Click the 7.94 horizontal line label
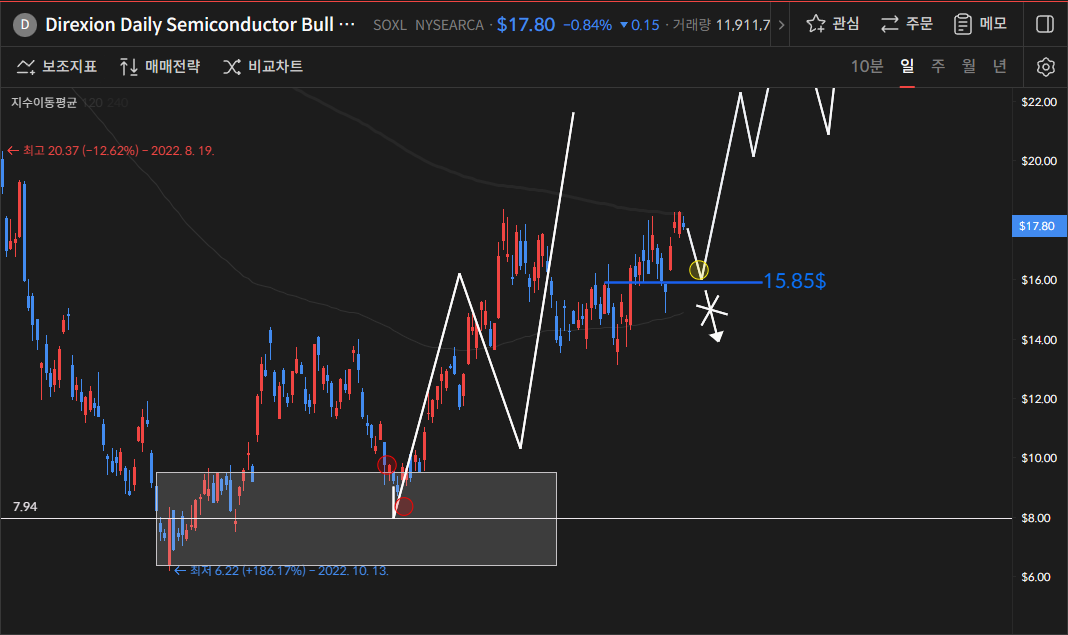This screenshot has height=635, width=1068. point(25,507)
